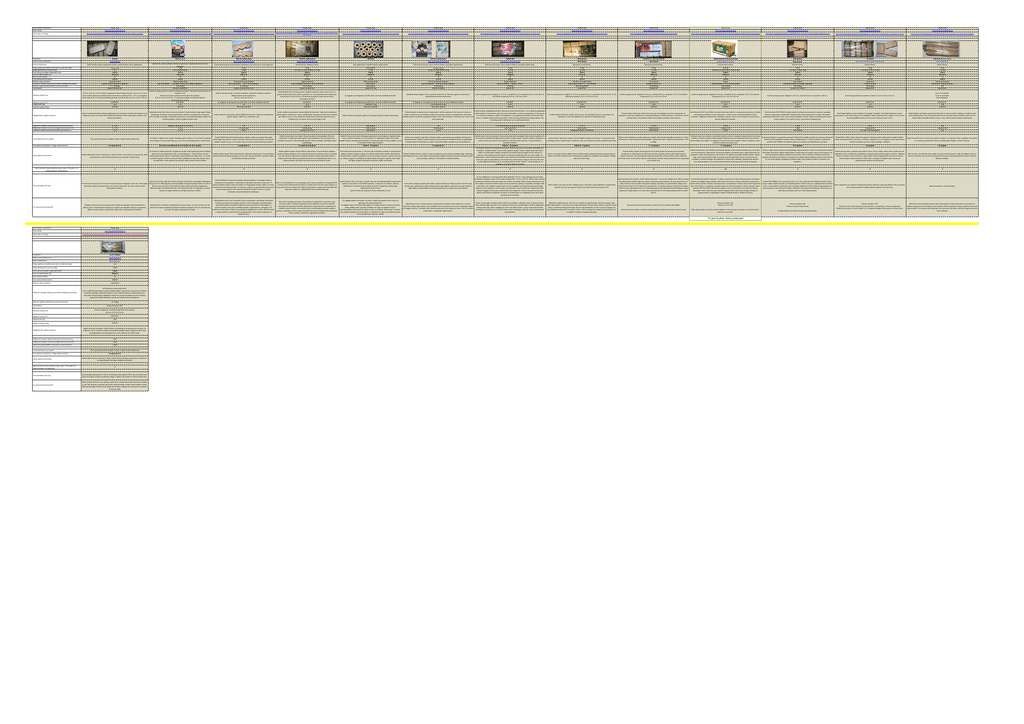
Task: Open the long brown briquettes stack in last column
Action: (x=941, y=48)
